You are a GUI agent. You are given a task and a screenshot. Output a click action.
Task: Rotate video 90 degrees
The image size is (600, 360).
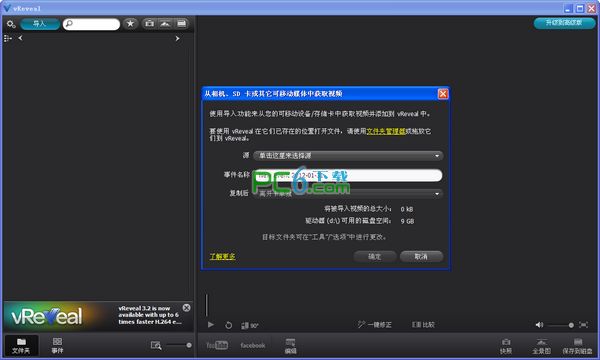point(249,326)
